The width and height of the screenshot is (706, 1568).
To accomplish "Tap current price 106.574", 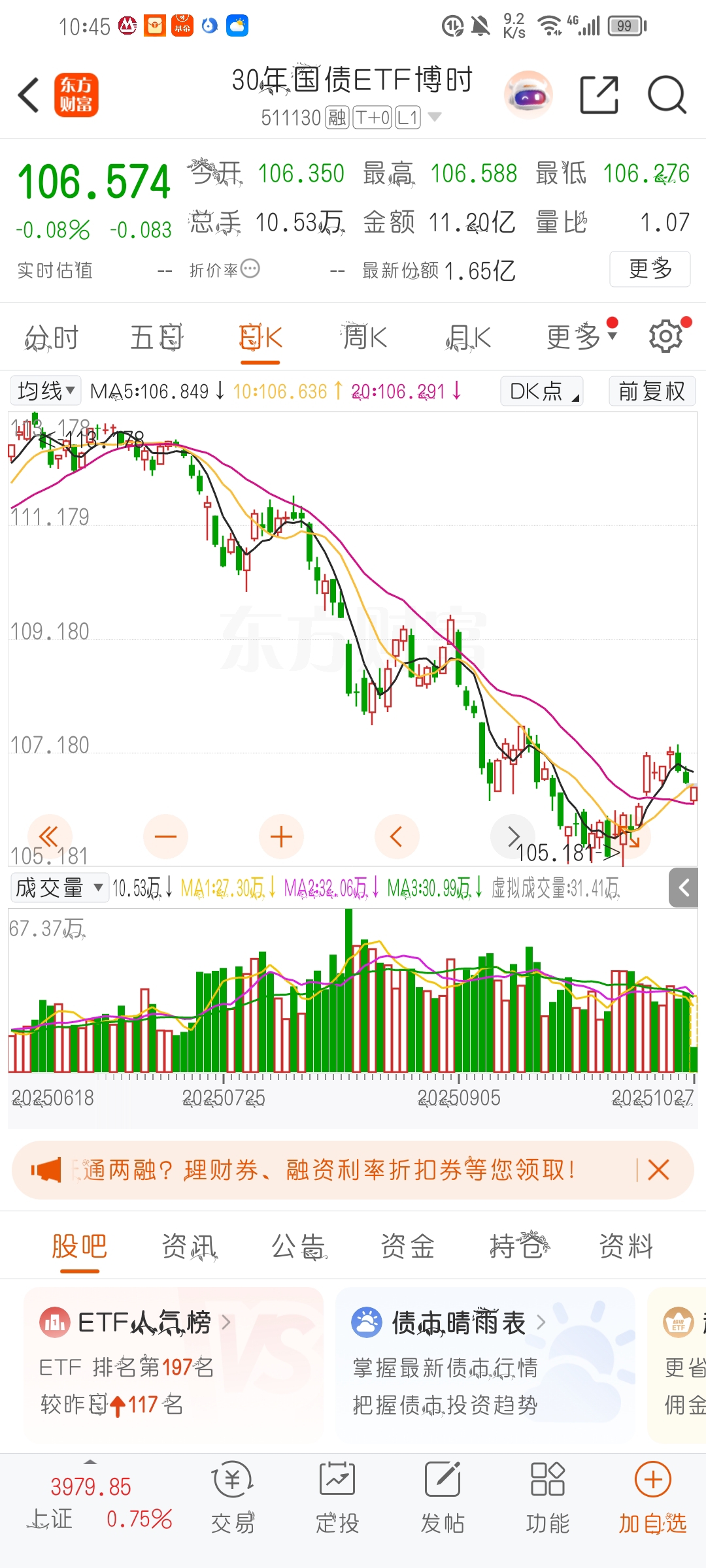I will [x=93, y=182].
